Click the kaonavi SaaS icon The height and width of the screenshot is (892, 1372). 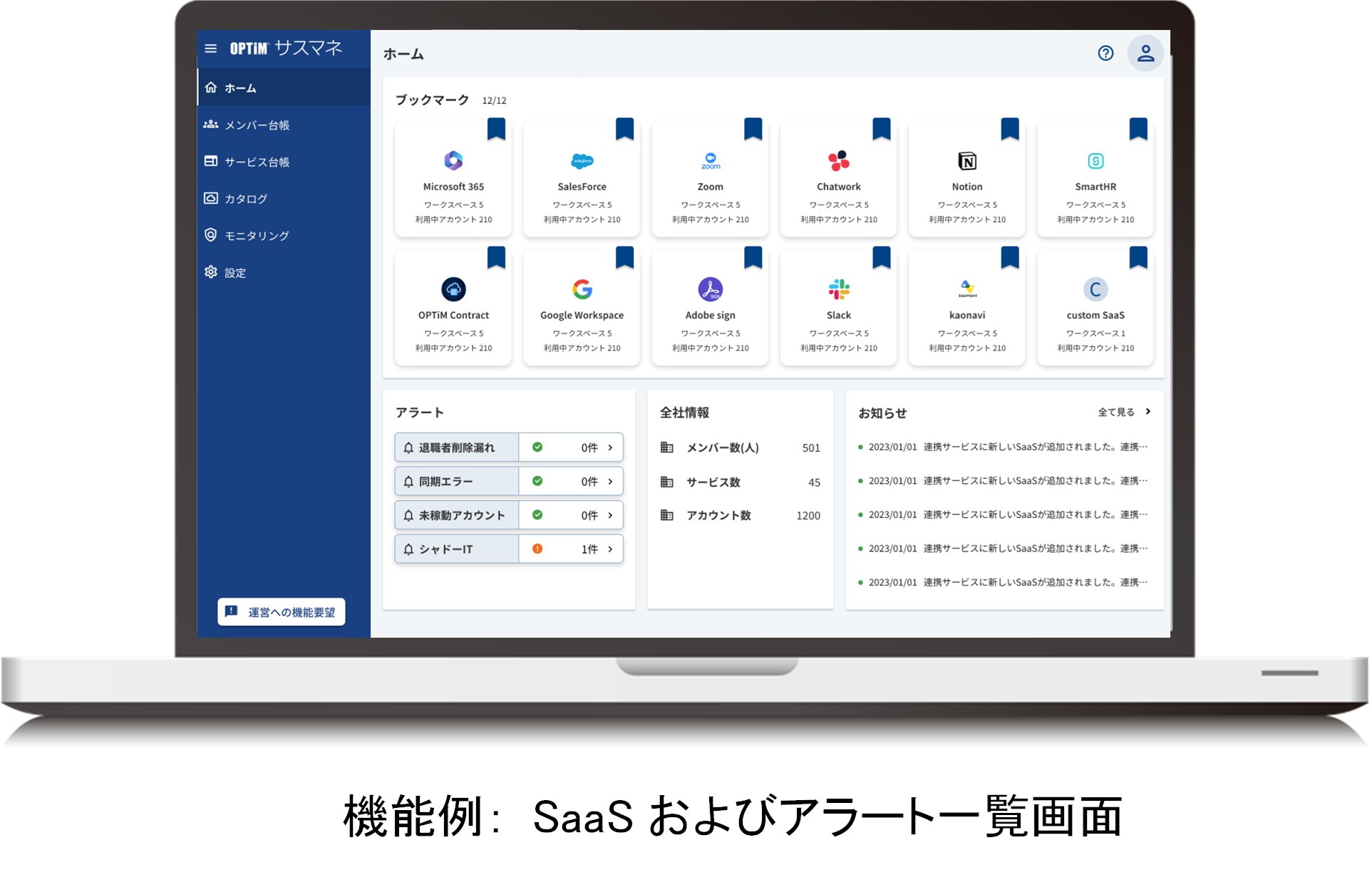tap(966, 289)
